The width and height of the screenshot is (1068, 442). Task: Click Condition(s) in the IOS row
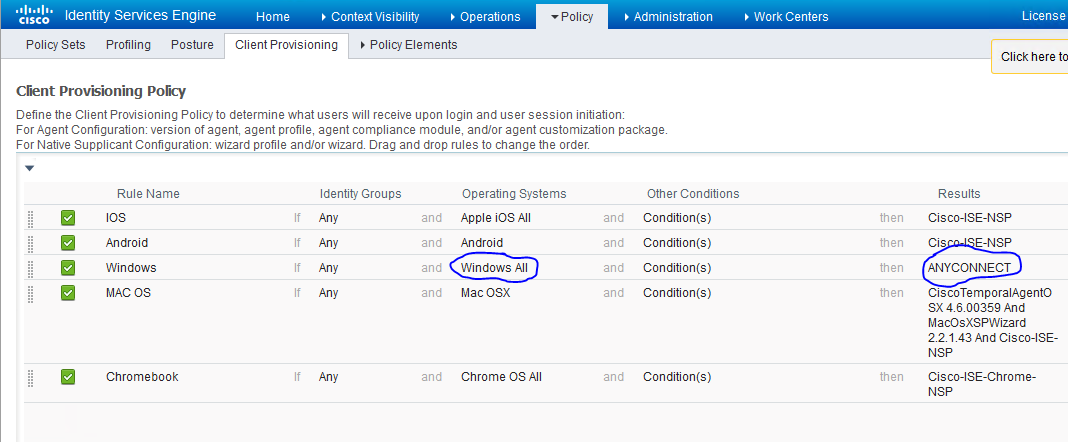click(677, 218)
